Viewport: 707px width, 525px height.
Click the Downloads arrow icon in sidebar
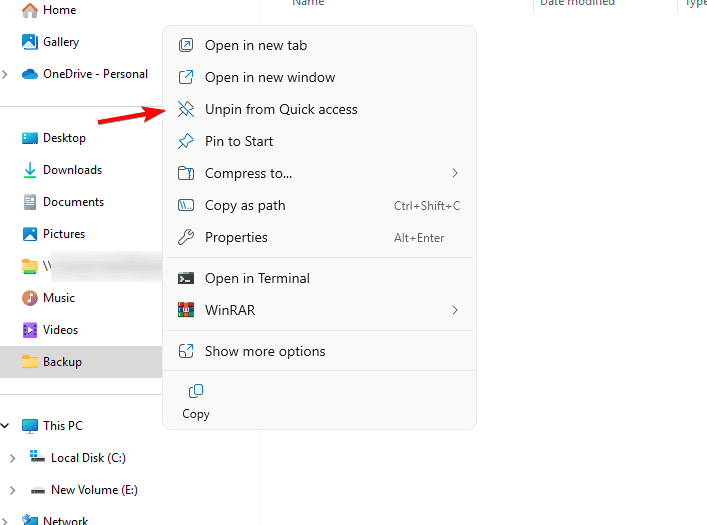(30, 170)
